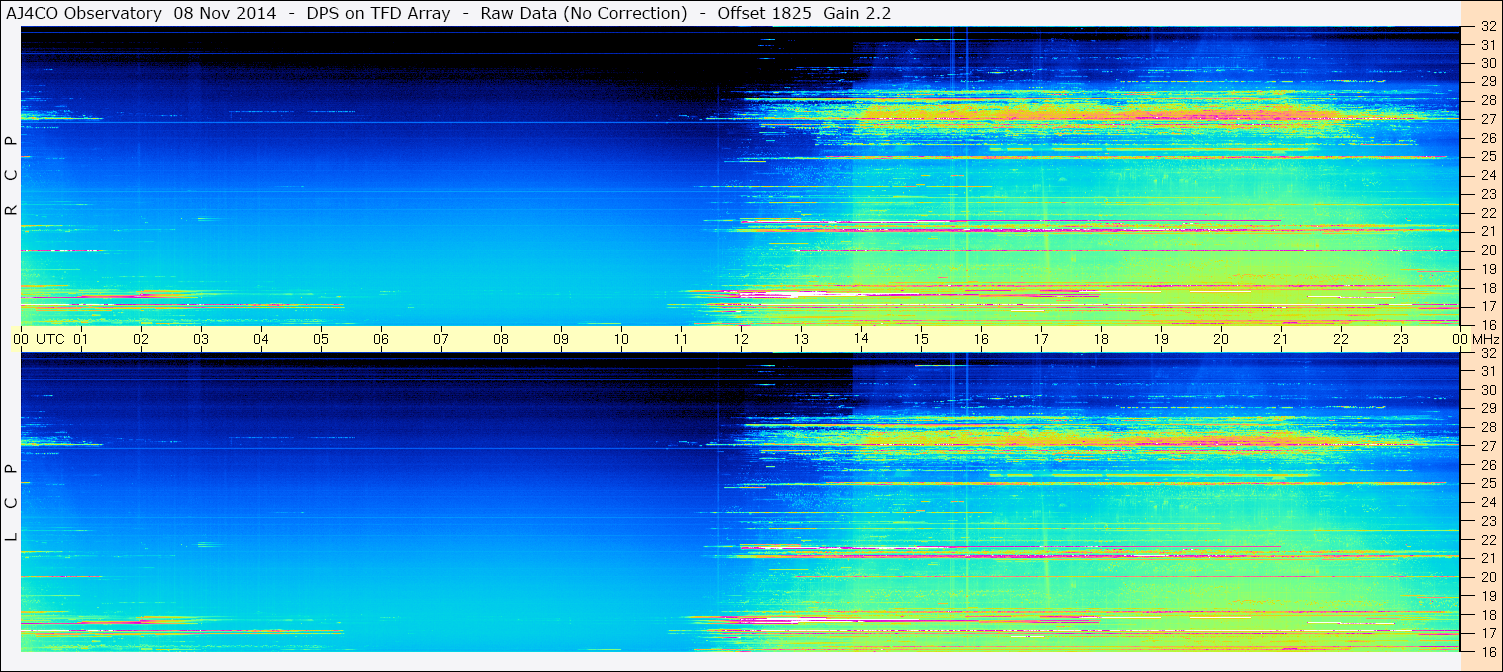
Task: Click the 20 MHz label in upper RCP panel
Action: click(1487, 250)
